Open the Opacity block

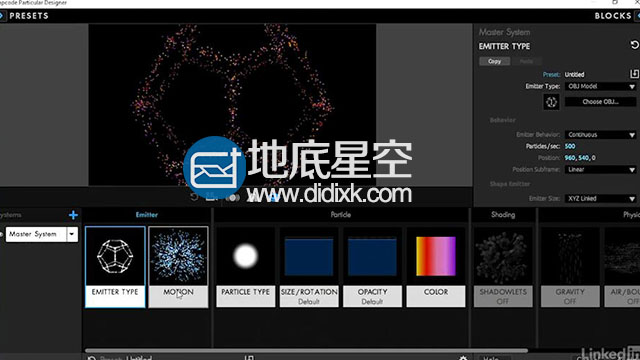pyautogui.click(x=372, y=267)
